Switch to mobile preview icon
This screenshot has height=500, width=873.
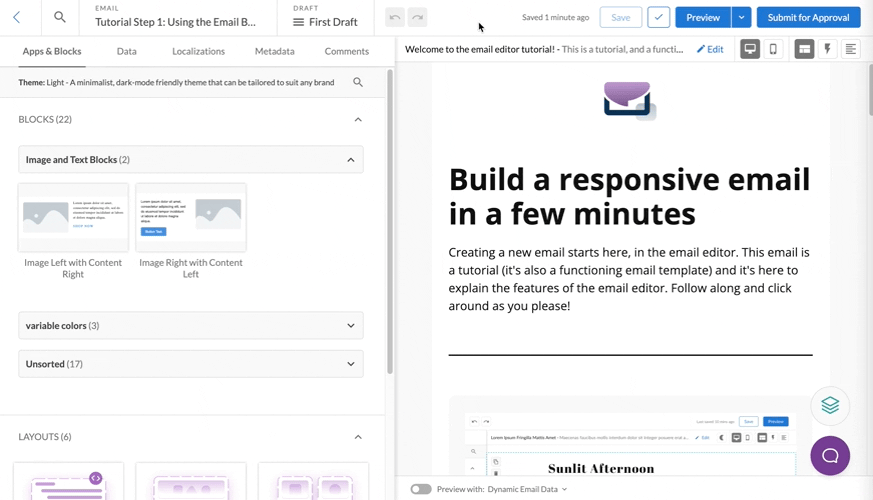[773, 49]
